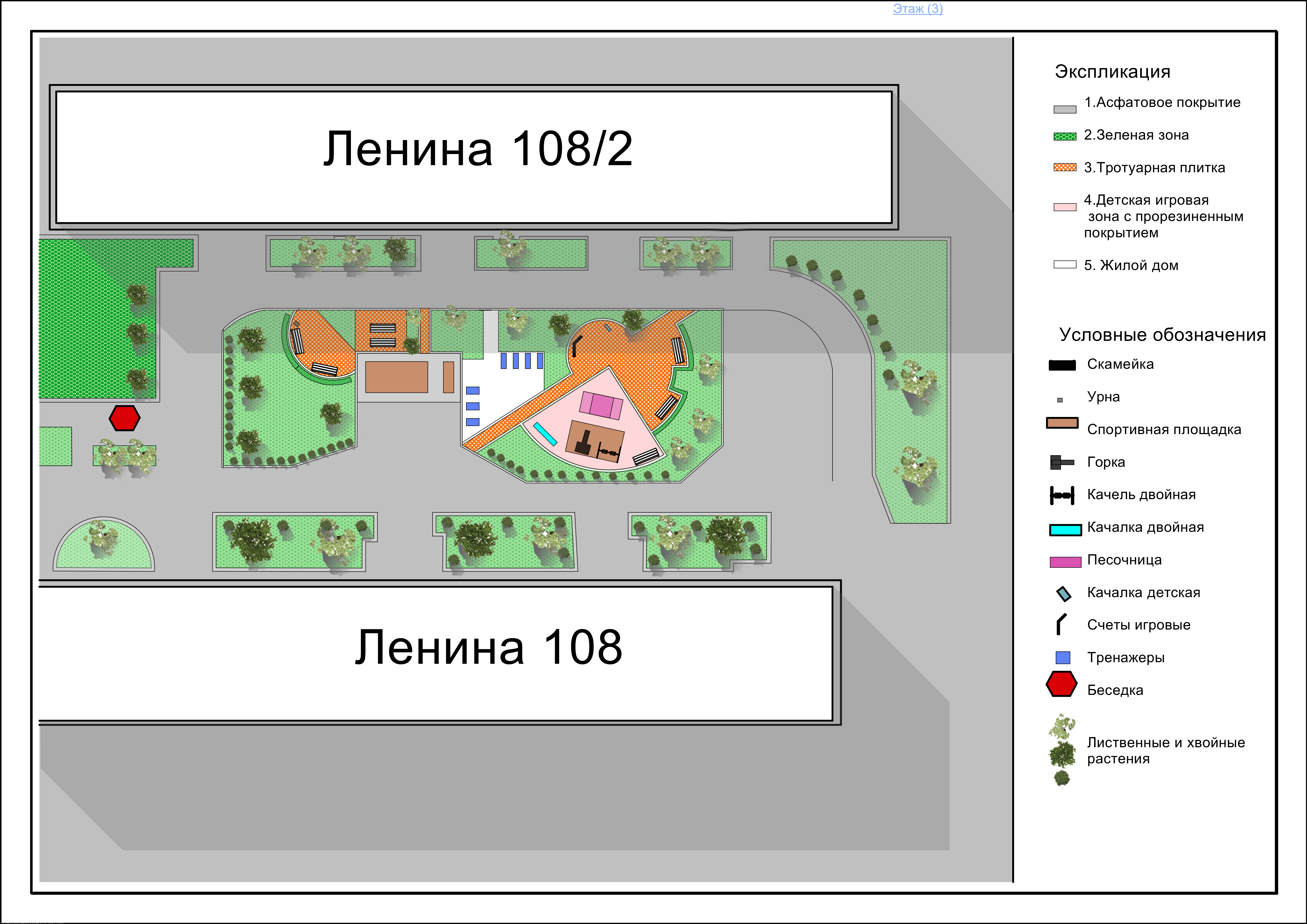1307x924 pixels.
Task: Click the text 2.Зеленая зона
Action: click(x=1136, y=135)
